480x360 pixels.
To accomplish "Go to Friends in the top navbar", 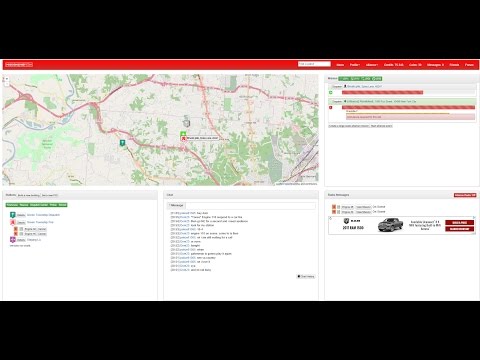I will pos(454,65).
